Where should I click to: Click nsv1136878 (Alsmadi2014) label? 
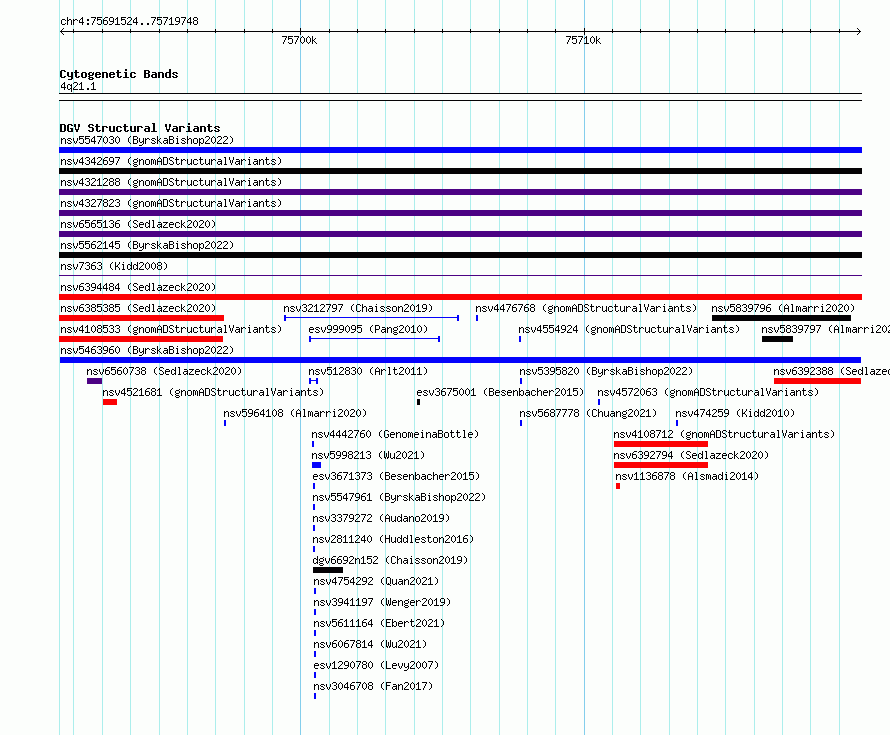point(687,476)
